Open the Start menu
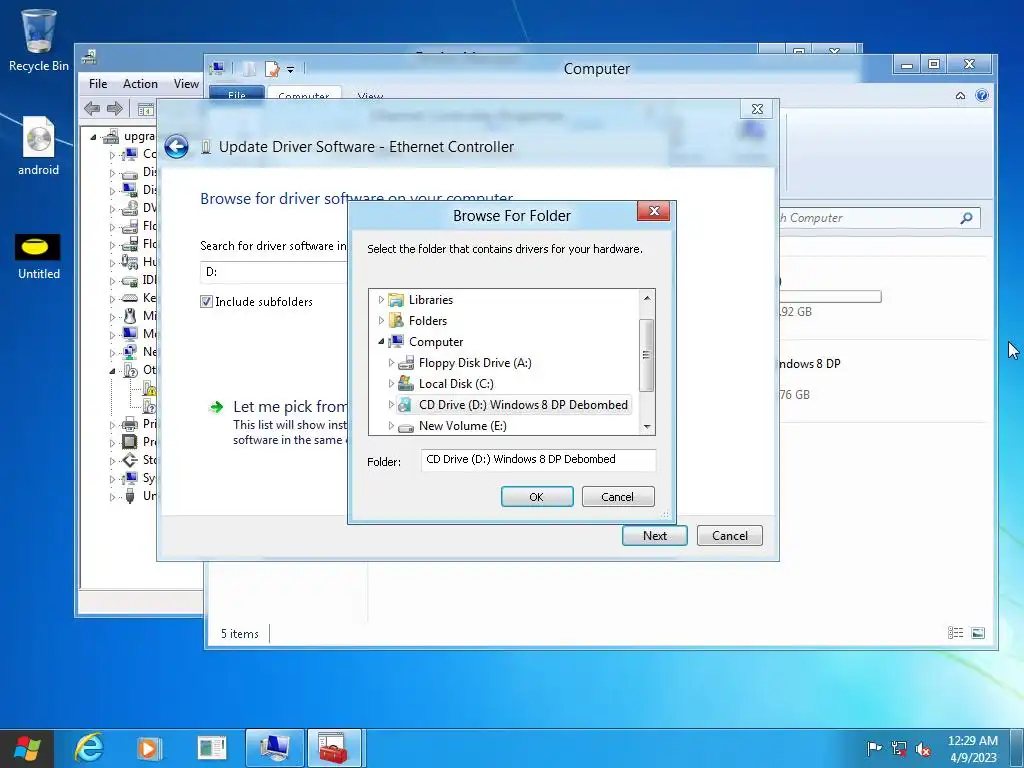The image size is (1024, 768). pyautogui.click(x=27, y=748)
